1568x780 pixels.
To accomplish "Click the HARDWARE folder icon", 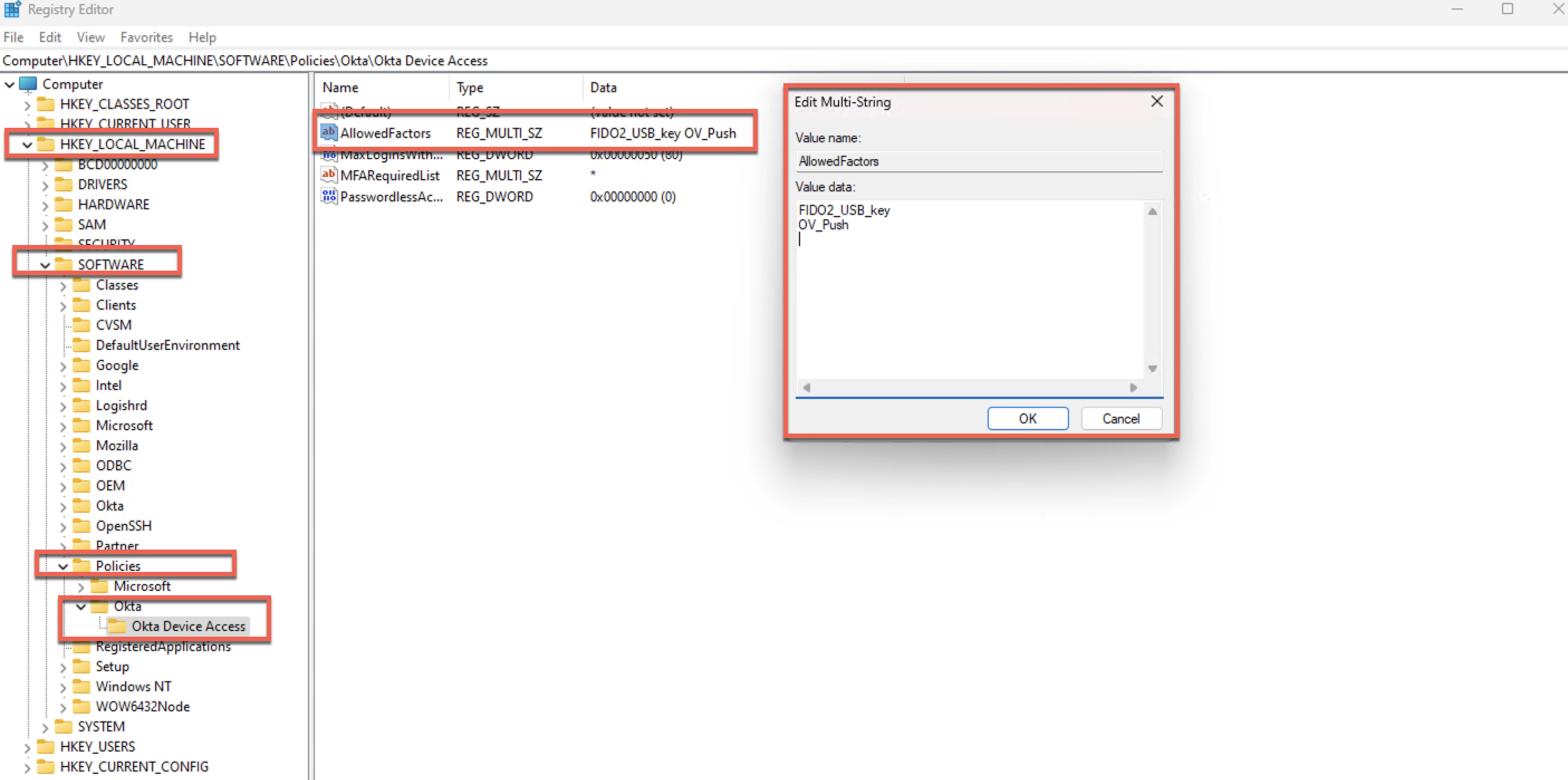I will [x=63, y=204].
